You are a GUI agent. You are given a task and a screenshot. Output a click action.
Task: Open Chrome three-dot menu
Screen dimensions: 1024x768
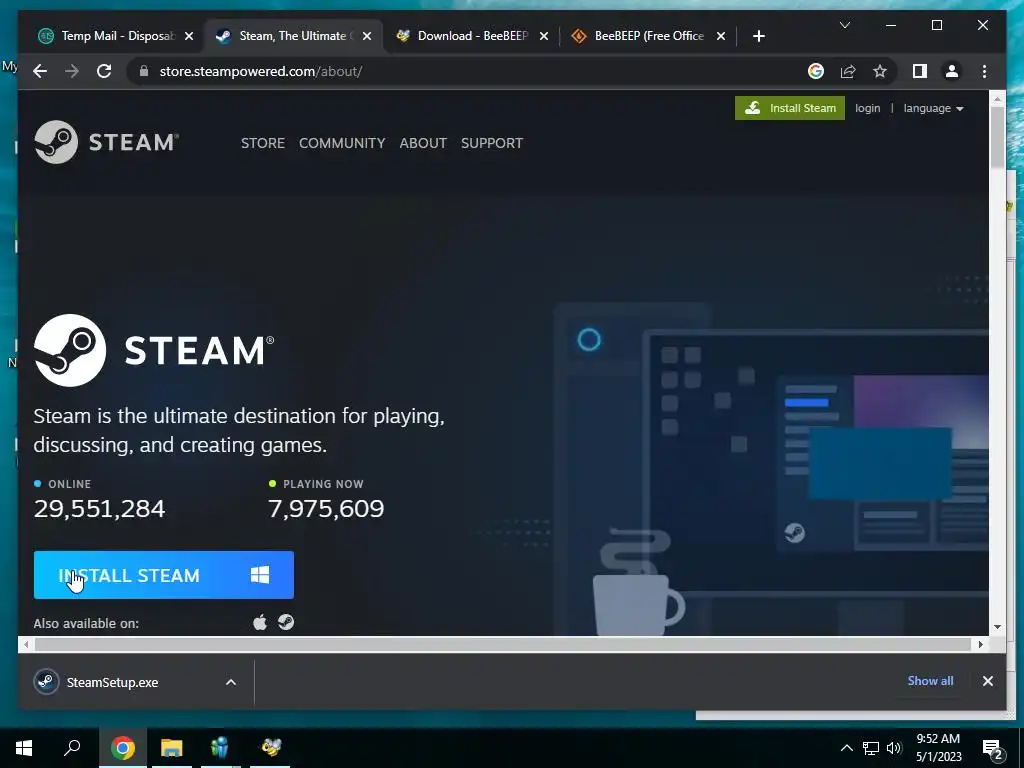click(x=984, y=71)
